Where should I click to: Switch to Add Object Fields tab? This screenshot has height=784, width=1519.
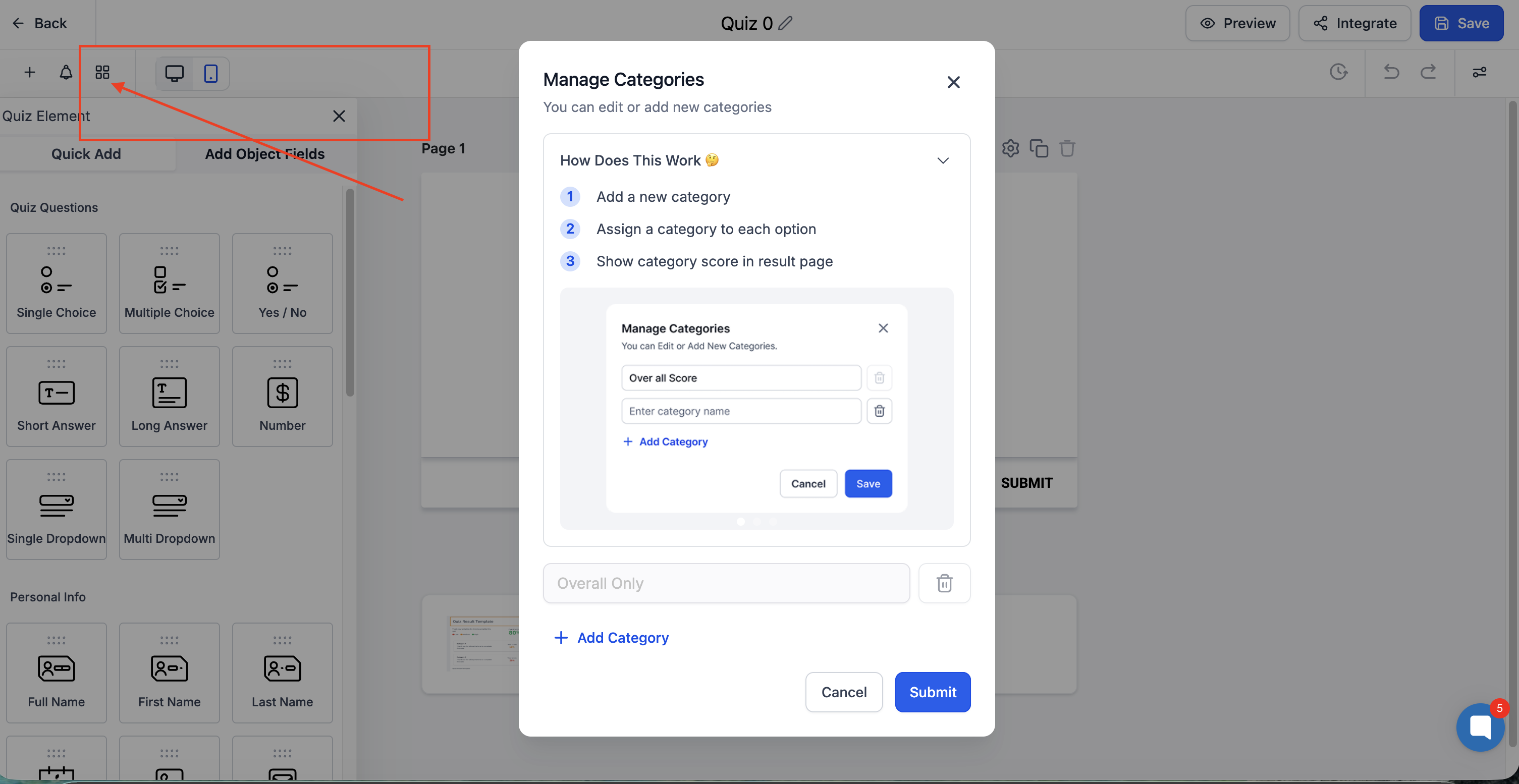265,154
